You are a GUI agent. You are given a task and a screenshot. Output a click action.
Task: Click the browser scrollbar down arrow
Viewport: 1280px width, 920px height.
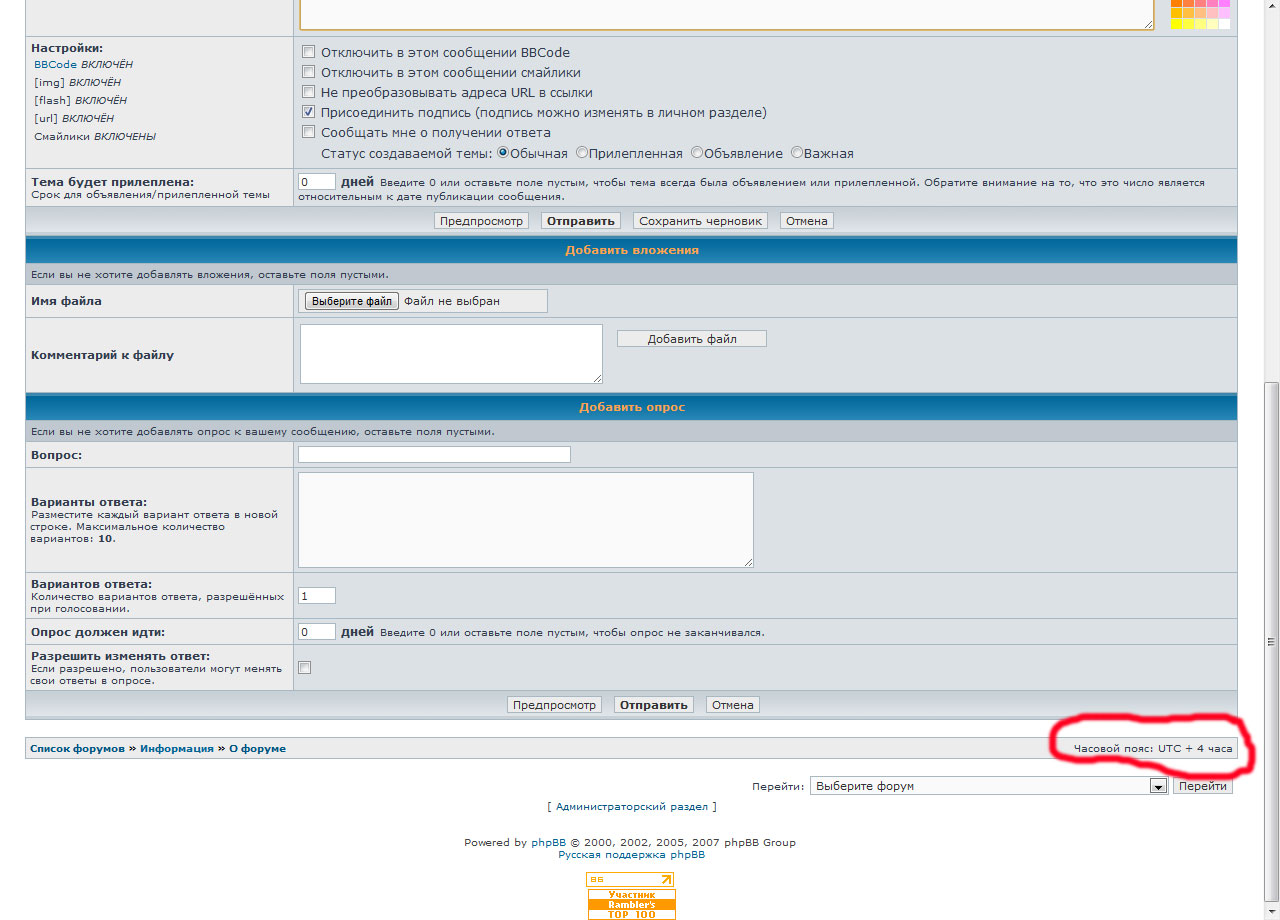(1272, 911)
